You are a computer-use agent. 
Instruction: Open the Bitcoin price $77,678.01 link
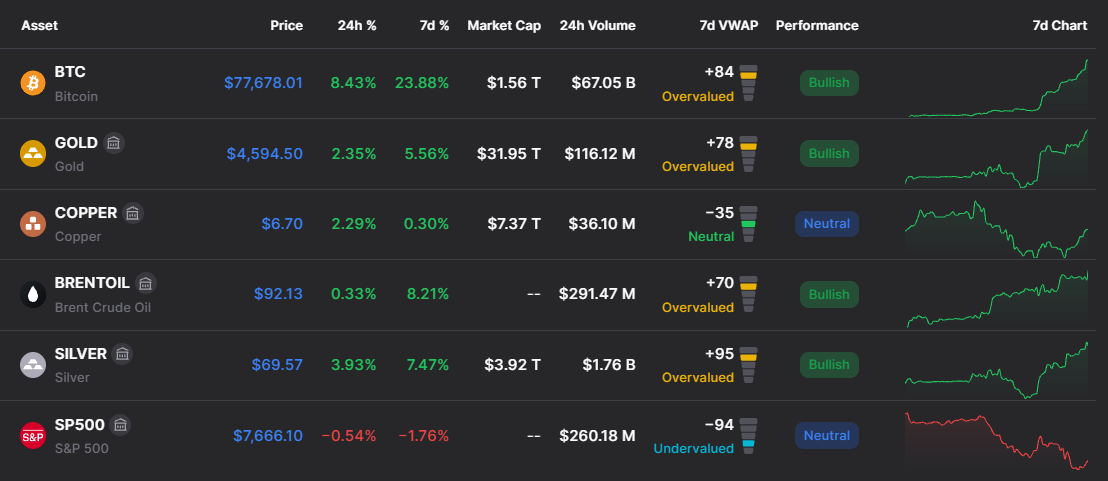click(263, 83)
